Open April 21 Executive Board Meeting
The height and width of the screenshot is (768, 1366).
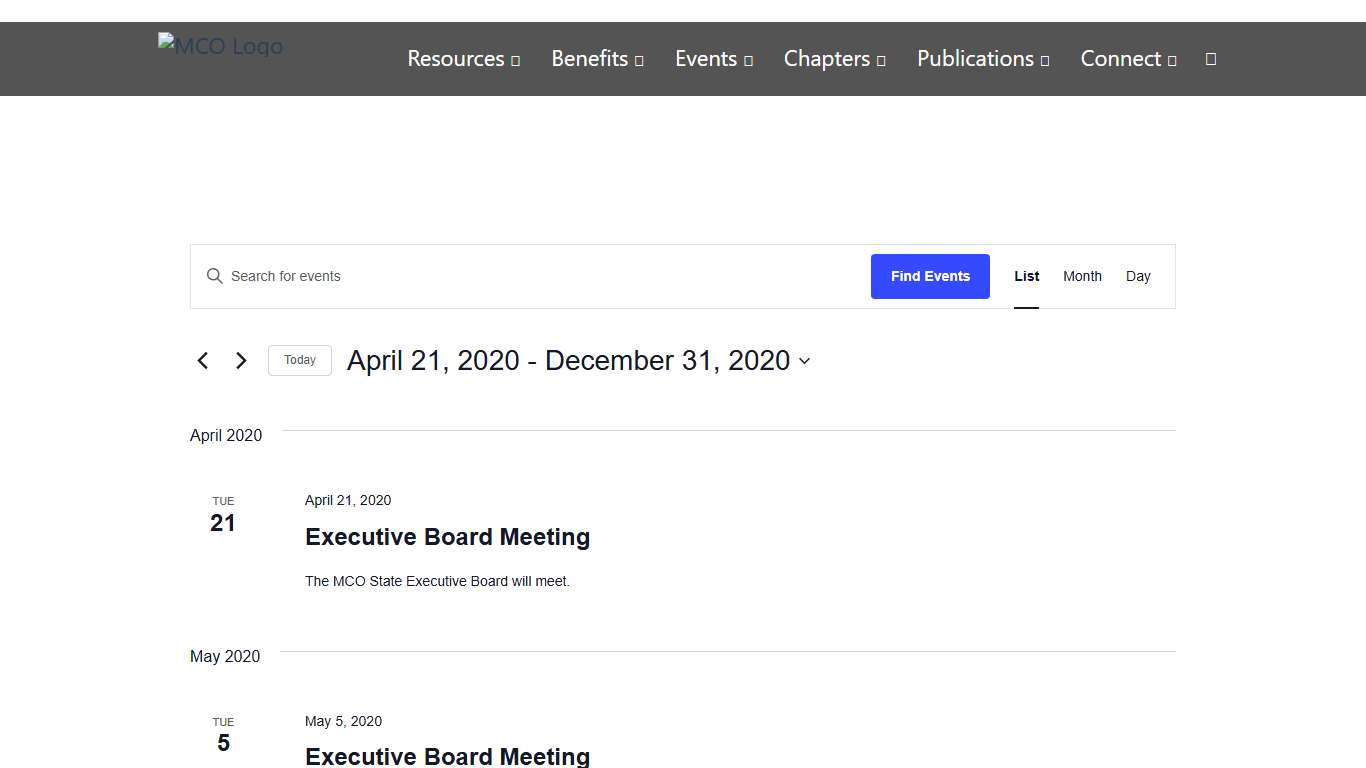[447, 537]
